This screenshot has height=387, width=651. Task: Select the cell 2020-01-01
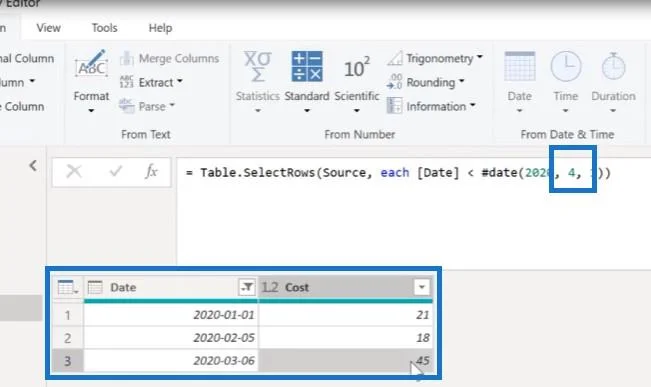171,315
